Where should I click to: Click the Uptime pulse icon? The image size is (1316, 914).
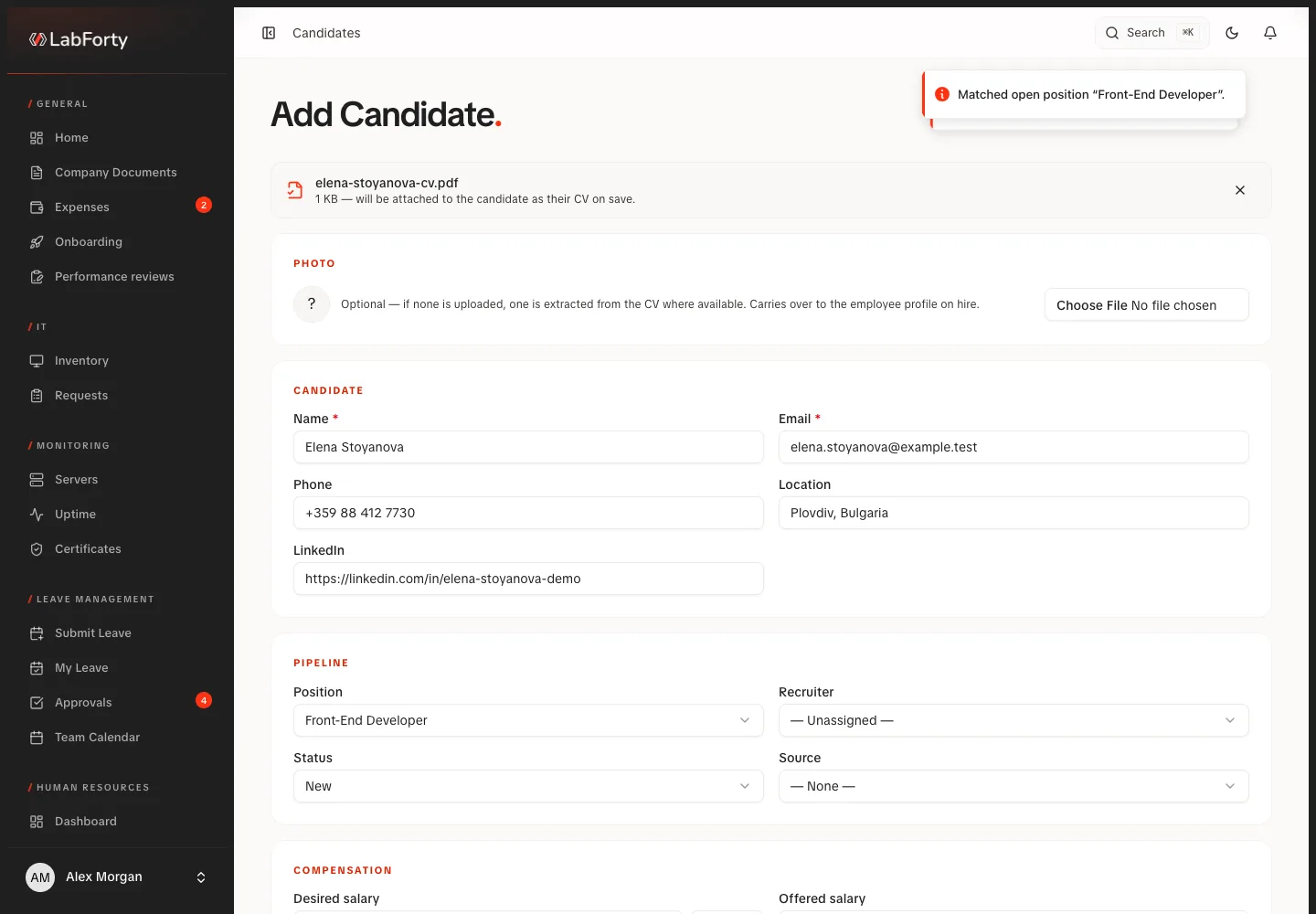37,515
